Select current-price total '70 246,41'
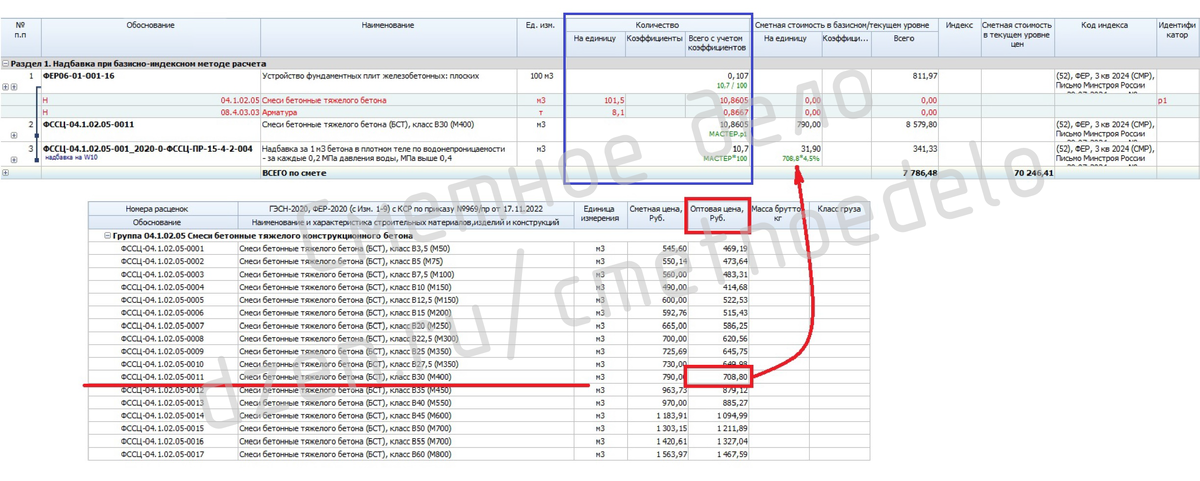This screenshot has width=1200, height=481. (1032, 173)
